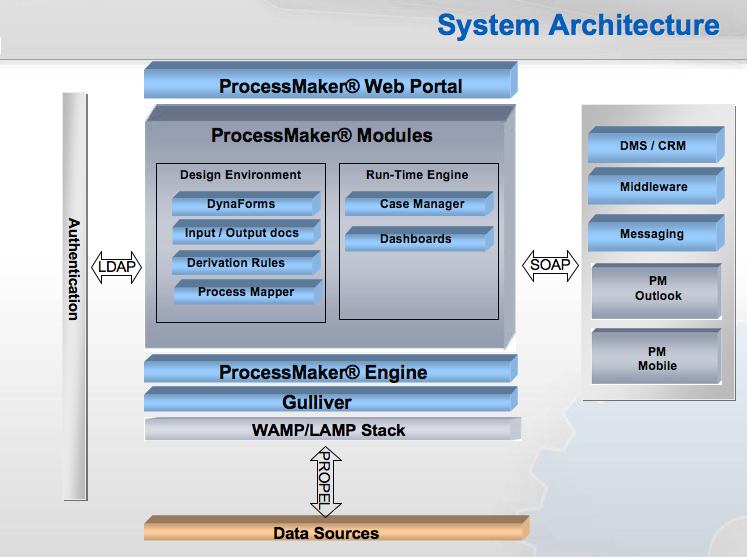Image resolution: width=747 pixels, height=557 pixels.
Task: Click the WAMP/LAMP Stack bar
Action: pyautogui.click(x=331, y=431)
